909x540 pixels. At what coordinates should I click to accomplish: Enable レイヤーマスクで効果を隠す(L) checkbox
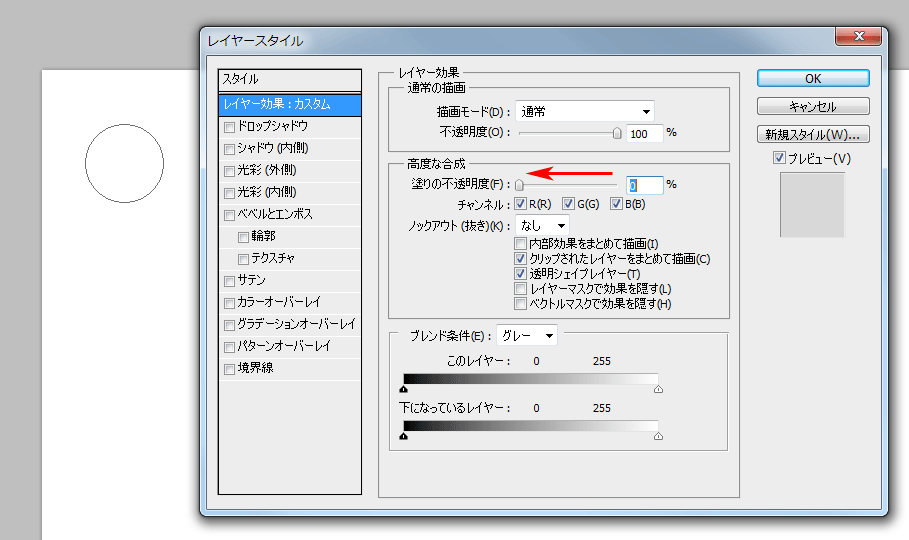click(x=520, y=289)
